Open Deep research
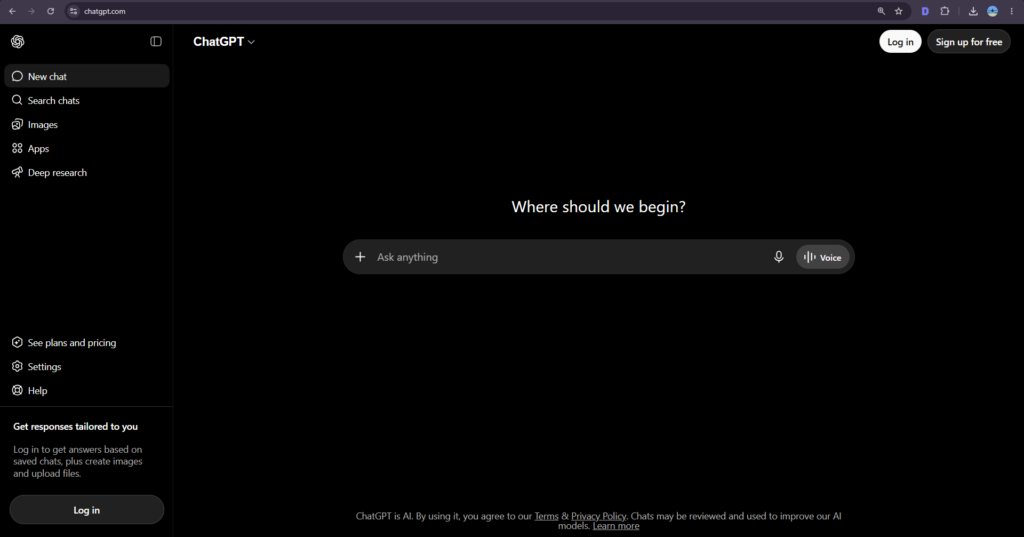The width and height of the screenshot is (1024, 537). click(x=87, y=172)
